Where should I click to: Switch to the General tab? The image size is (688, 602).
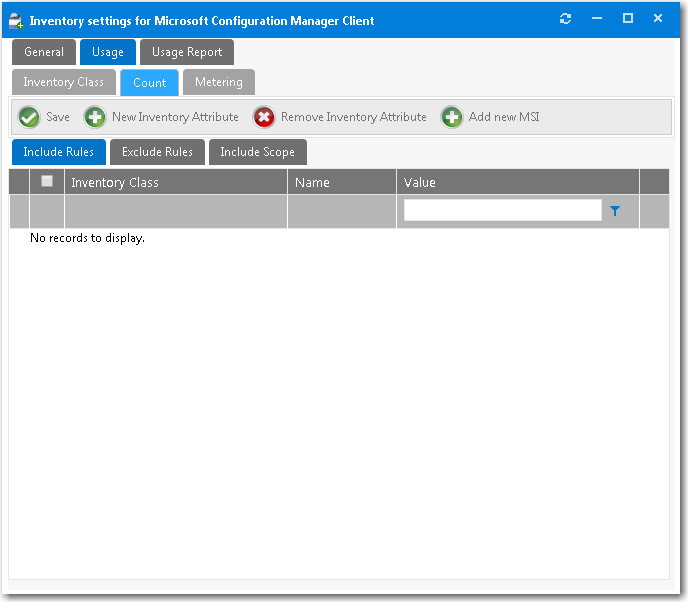pos(44,52)
